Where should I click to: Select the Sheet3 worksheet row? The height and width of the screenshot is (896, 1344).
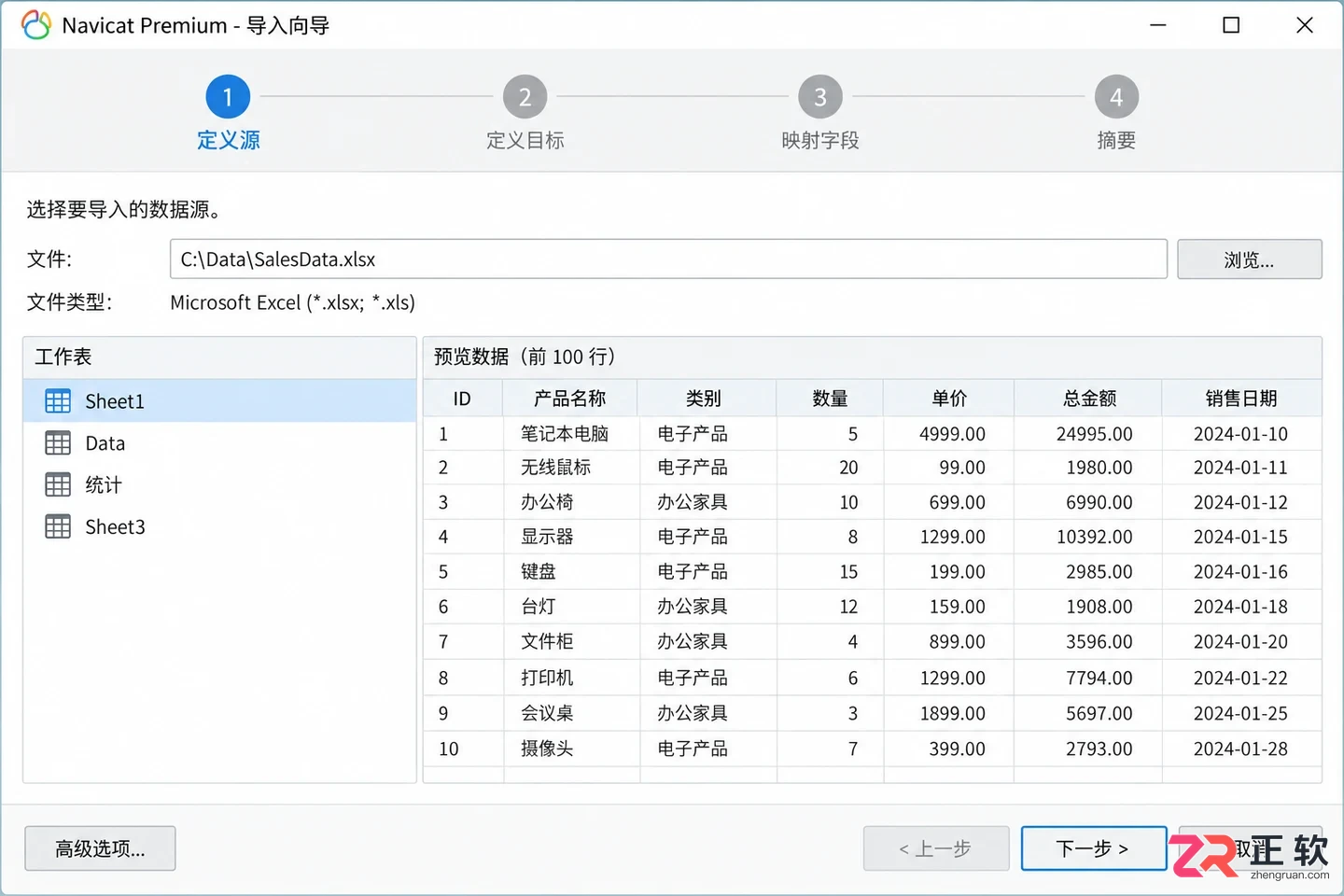(x=220, y=526)
